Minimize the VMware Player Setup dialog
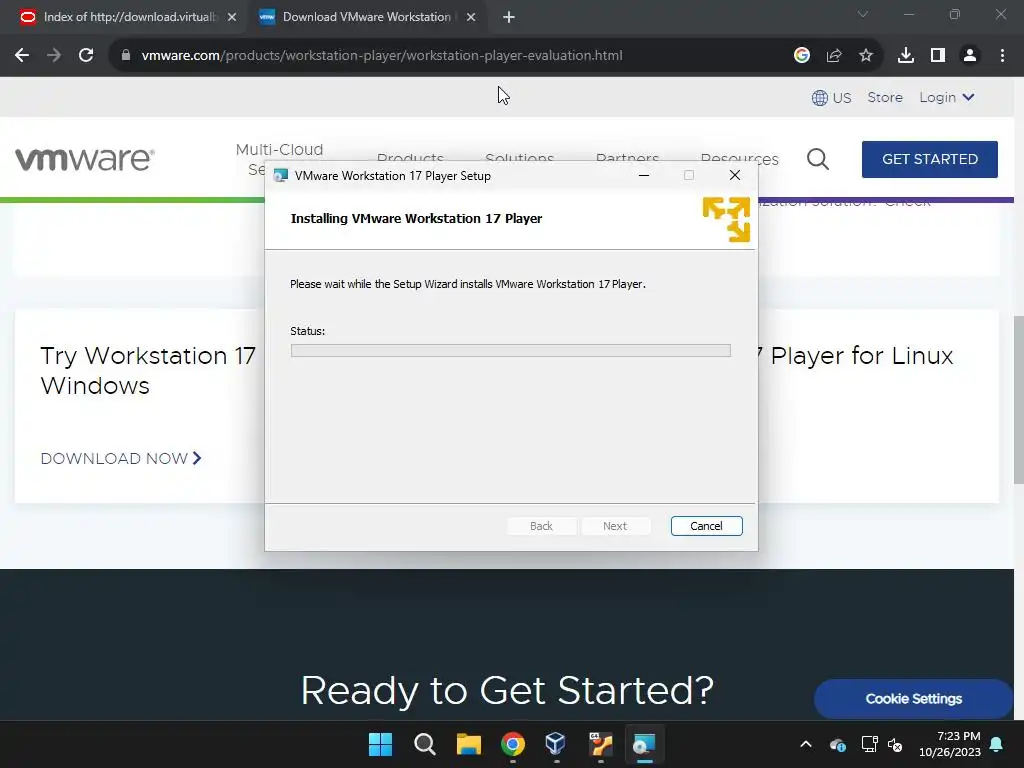1024x768 pixels. click(644, 175)
